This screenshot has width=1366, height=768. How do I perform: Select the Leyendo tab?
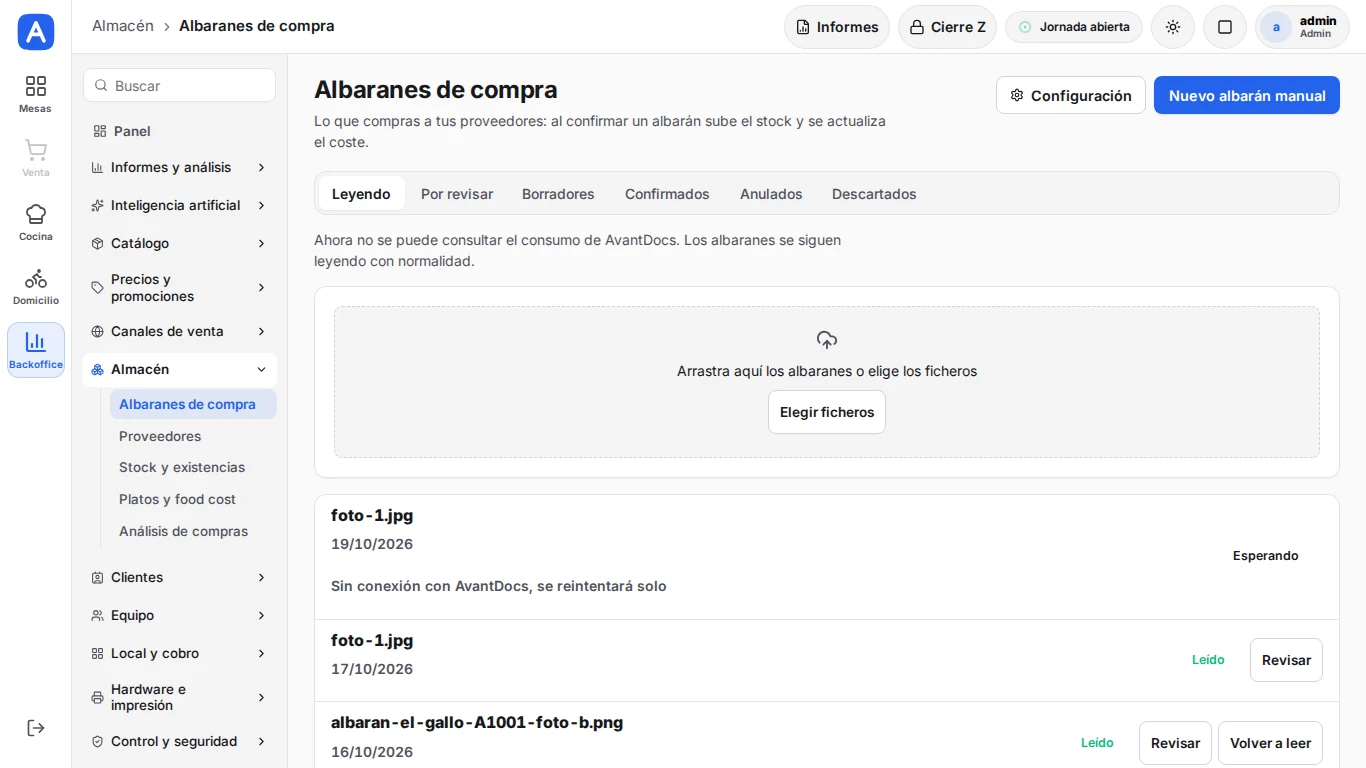361,194
